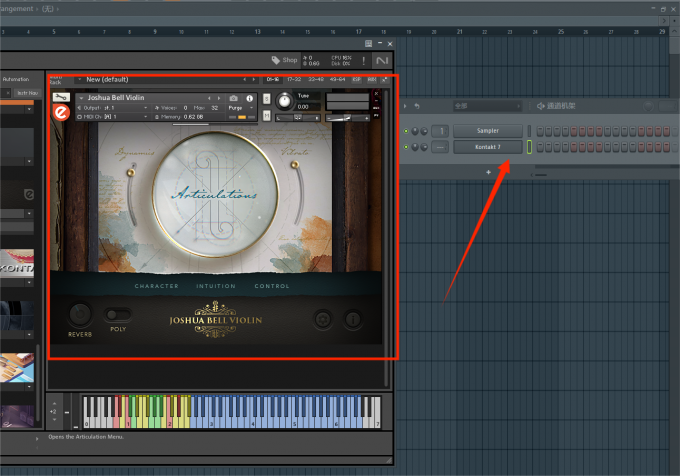
Task: Open the Articulations center dial
Action: [x=214, y=192]
